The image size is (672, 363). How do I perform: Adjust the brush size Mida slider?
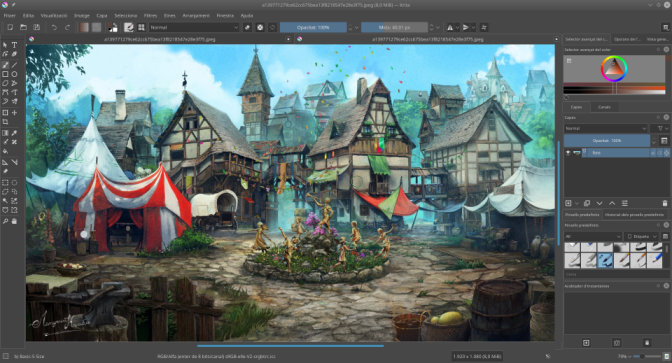(394, 27)
